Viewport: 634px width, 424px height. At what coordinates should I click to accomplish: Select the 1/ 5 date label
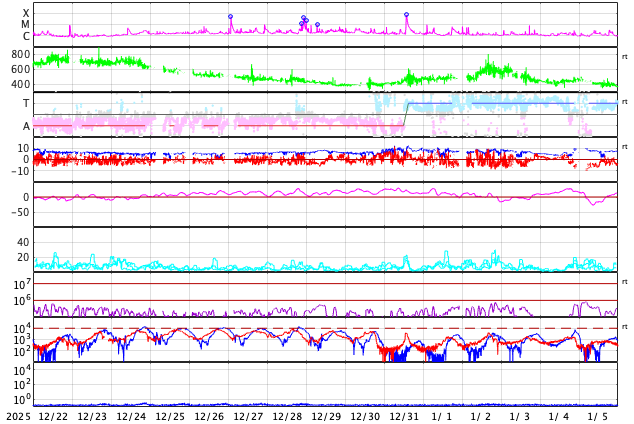click(x=597, y=416)
